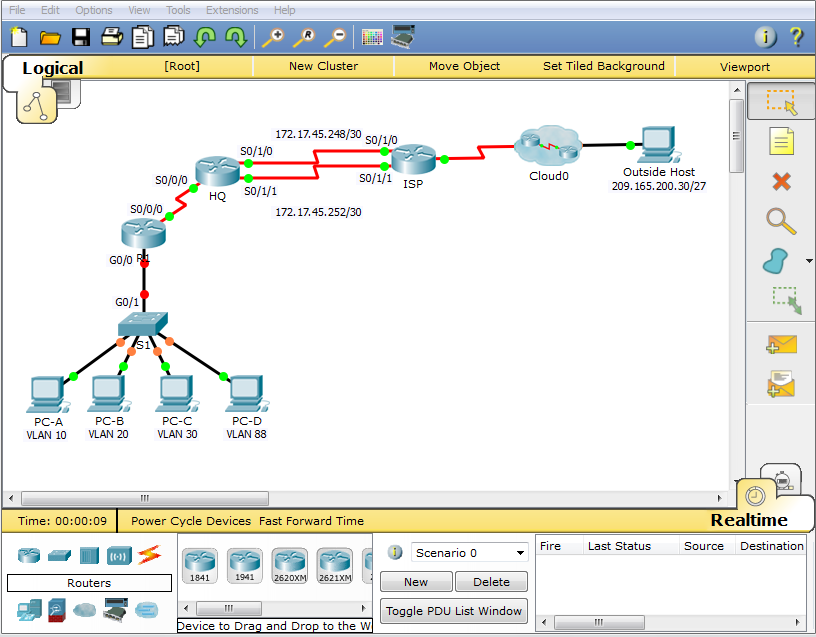This screenshot has width=816, height=637.
Task: Pick the Place Note tool
Action: click(x=780, y=141)
